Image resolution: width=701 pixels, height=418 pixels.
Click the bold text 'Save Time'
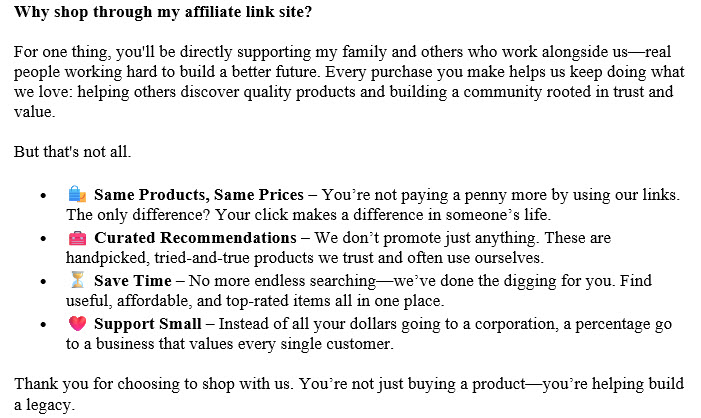(x=133, y=280)
